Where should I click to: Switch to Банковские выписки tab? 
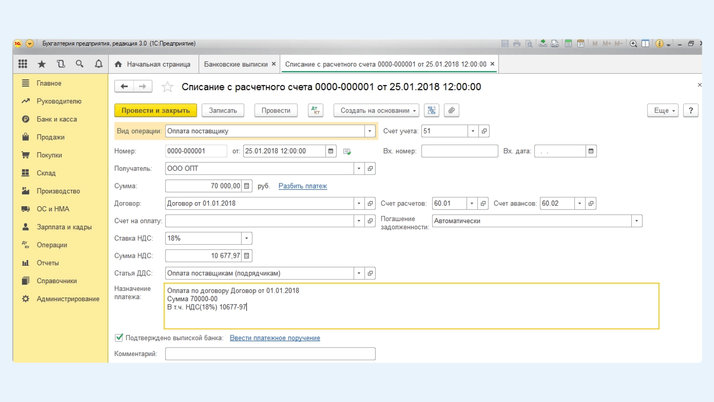(x=235, y=64)
